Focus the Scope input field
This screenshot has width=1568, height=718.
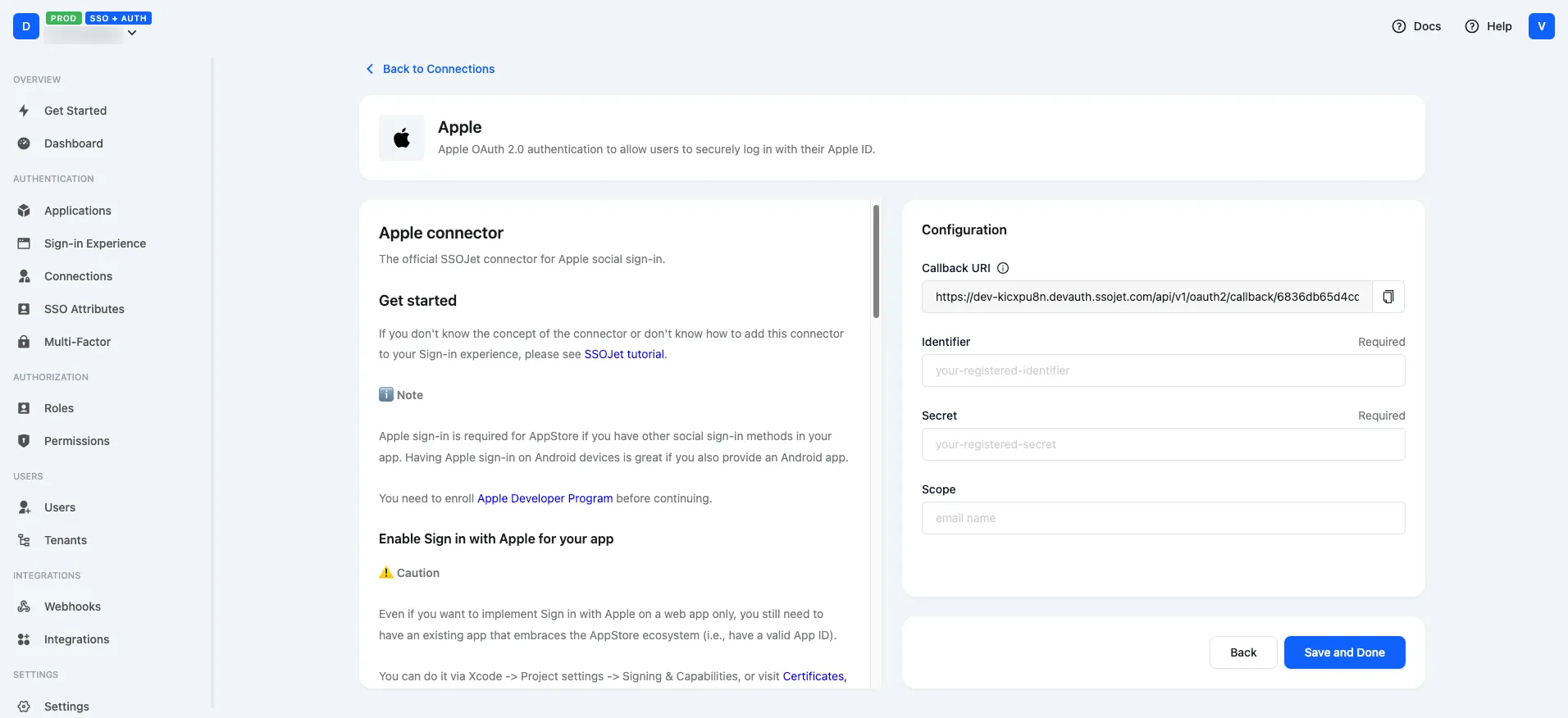(x=1164, y=518)
